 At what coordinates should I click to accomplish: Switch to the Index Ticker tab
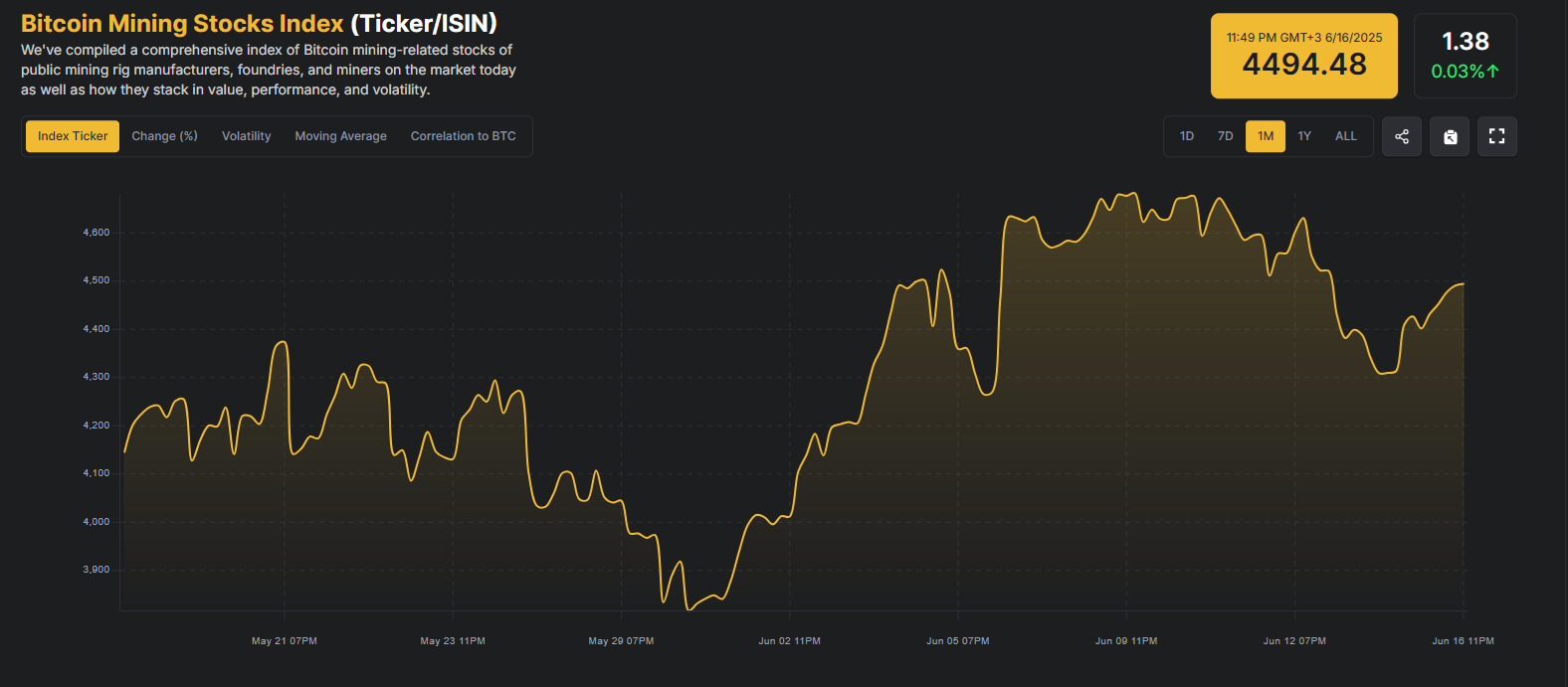pos(73,136)
